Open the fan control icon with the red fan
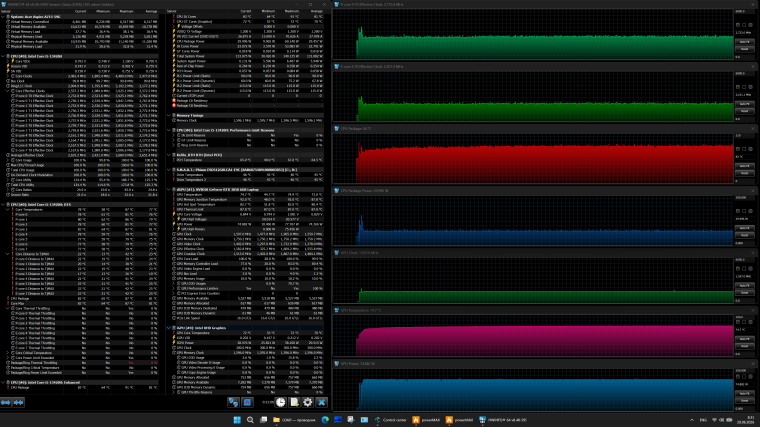 click(x=247, y=402)
